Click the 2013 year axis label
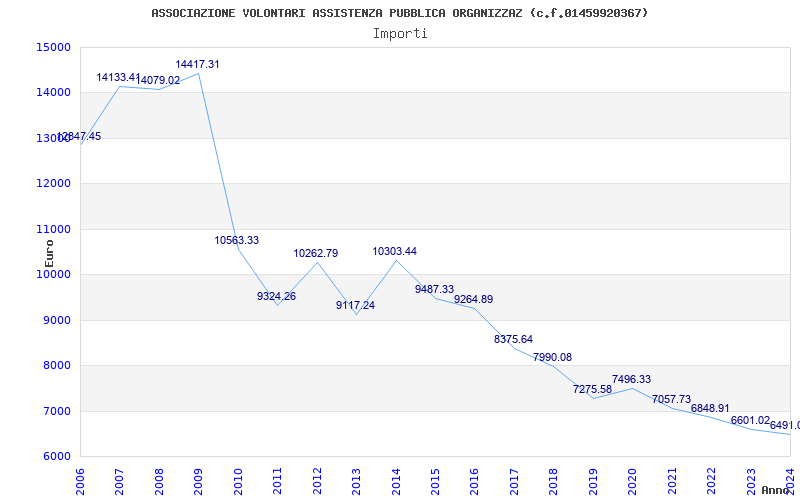Image resolution: width=800 pixels, height=500 pixels. [356, 480]
